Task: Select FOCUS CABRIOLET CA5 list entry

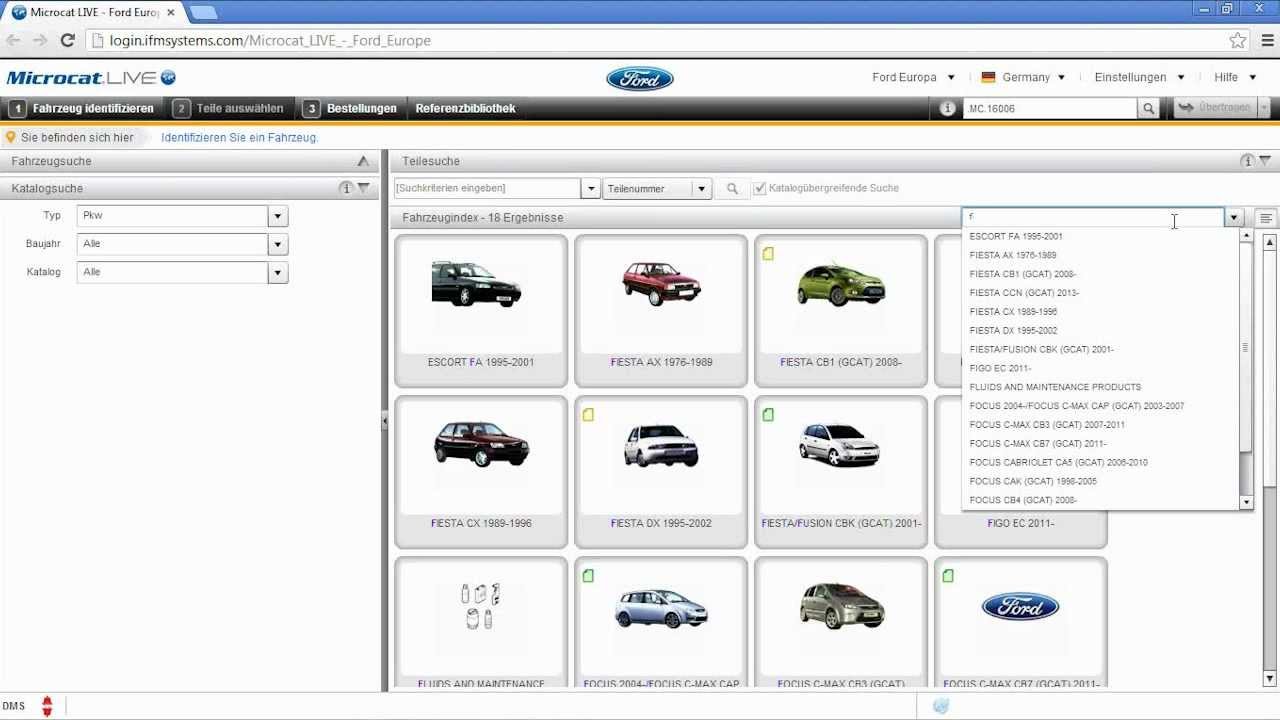Action: 1100,462
